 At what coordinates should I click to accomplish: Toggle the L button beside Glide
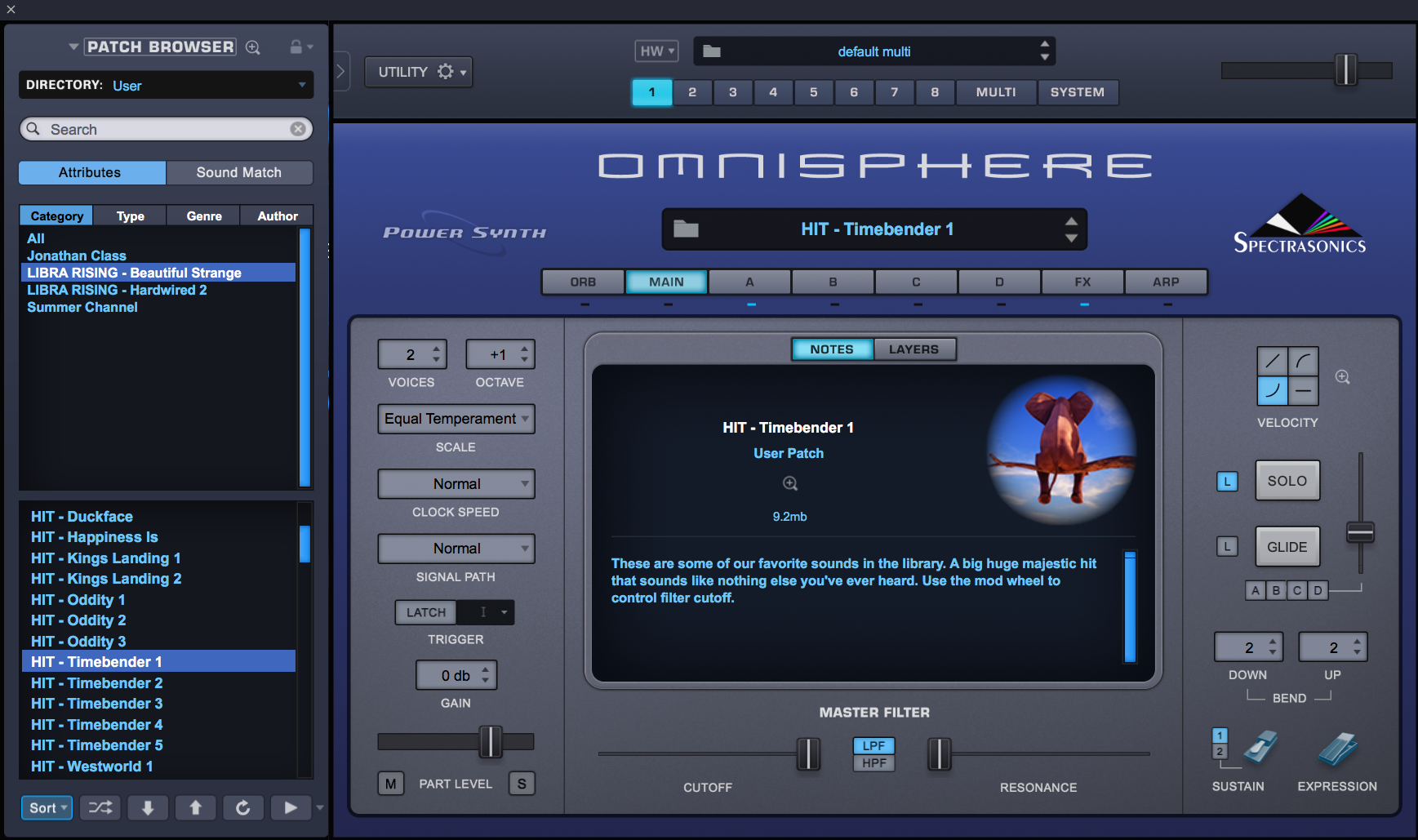1227,546
